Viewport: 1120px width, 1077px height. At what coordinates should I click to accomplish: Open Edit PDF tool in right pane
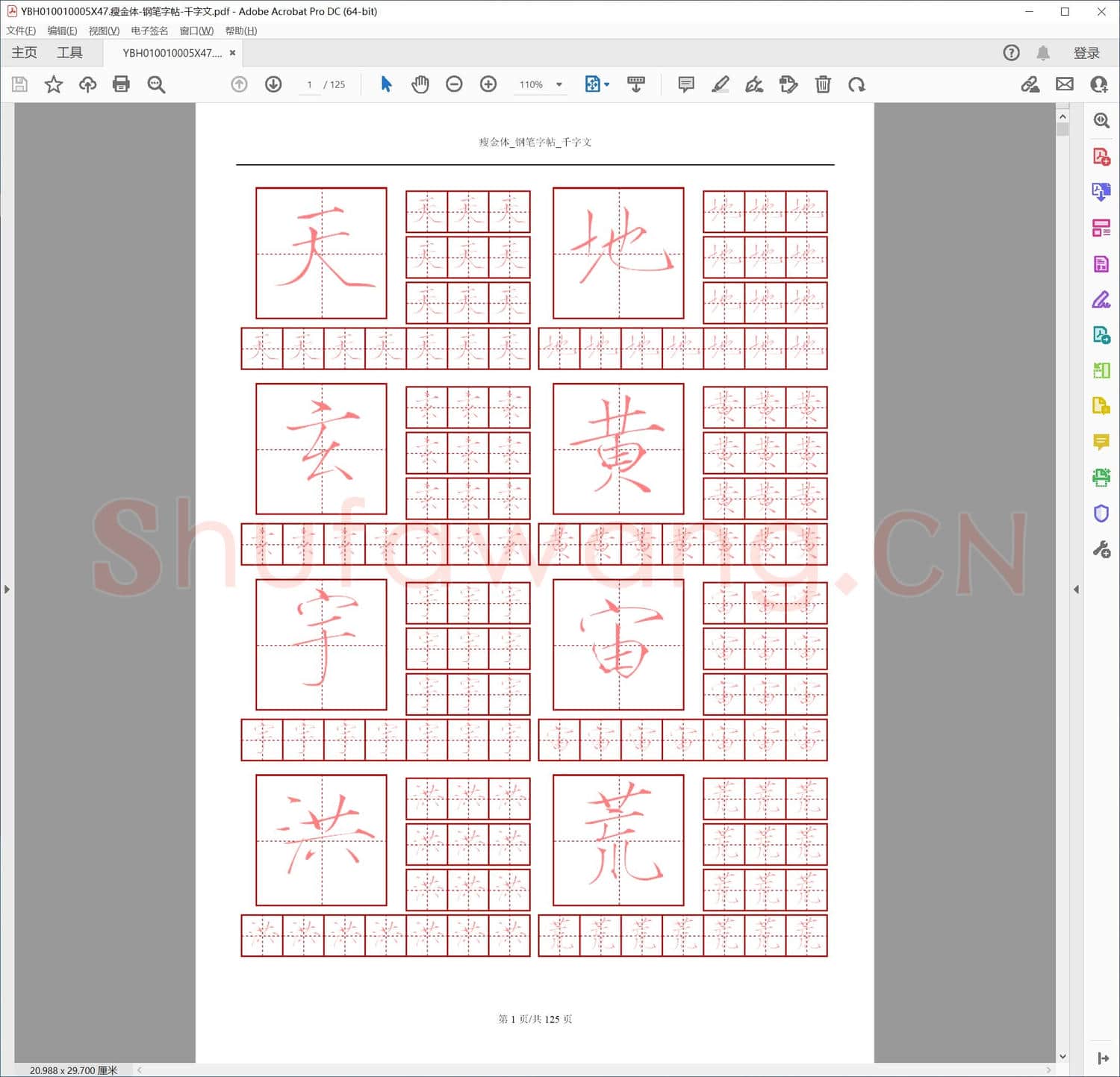1101,264
